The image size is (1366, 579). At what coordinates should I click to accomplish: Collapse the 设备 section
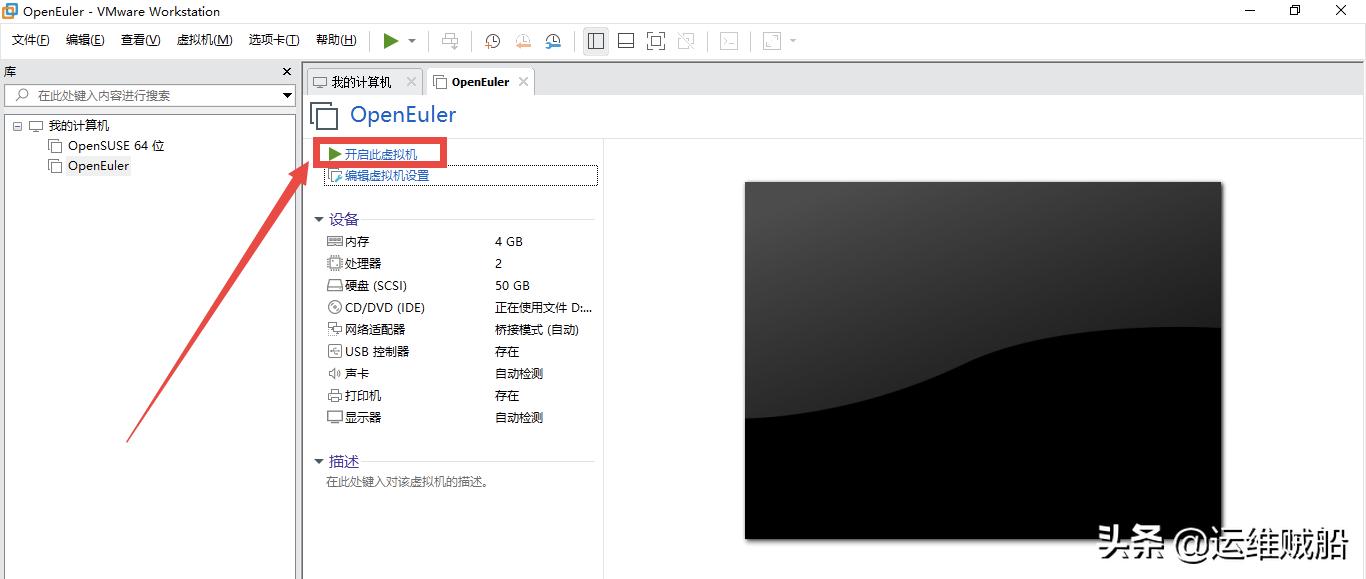[319, 220]
